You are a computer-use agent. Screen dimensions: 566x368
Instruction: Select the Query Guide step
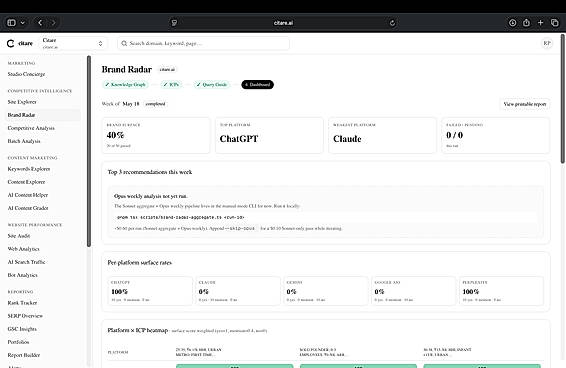[x=212, y=85]
